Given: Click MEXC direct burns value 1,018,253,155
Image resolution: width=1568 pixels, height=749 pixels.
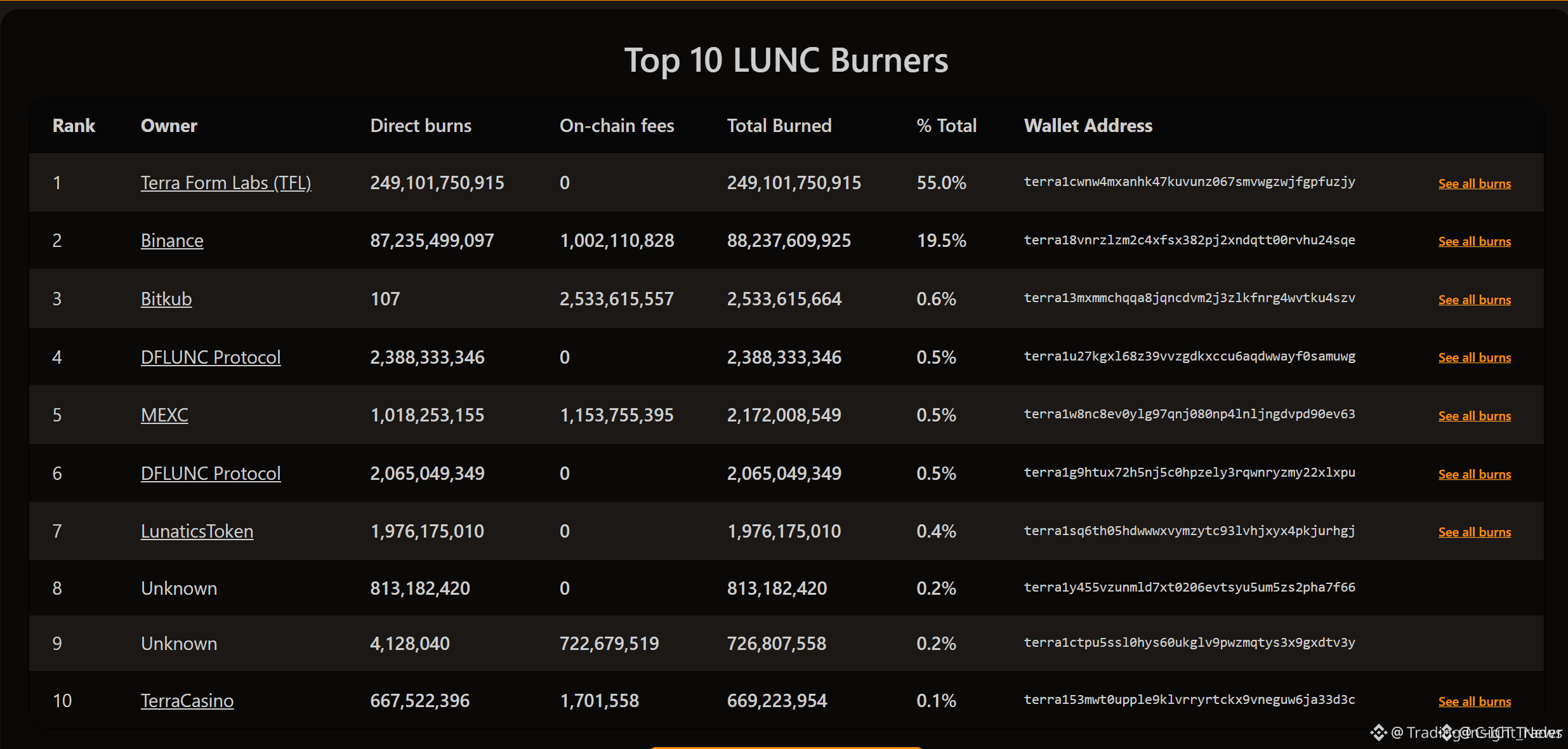Looking at the screenshot, I should point(427,415).
